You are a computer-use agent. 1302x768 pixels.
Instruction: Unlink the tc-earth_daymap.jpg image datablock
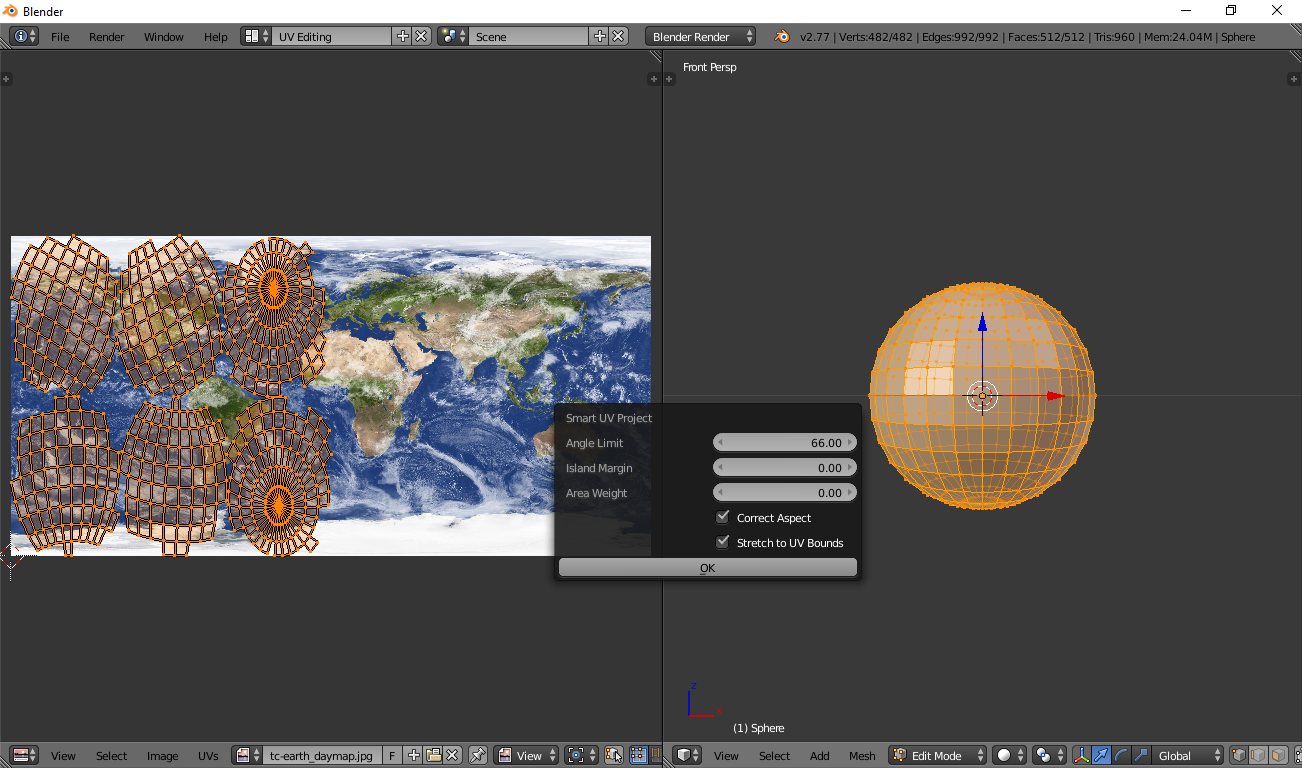452,756
